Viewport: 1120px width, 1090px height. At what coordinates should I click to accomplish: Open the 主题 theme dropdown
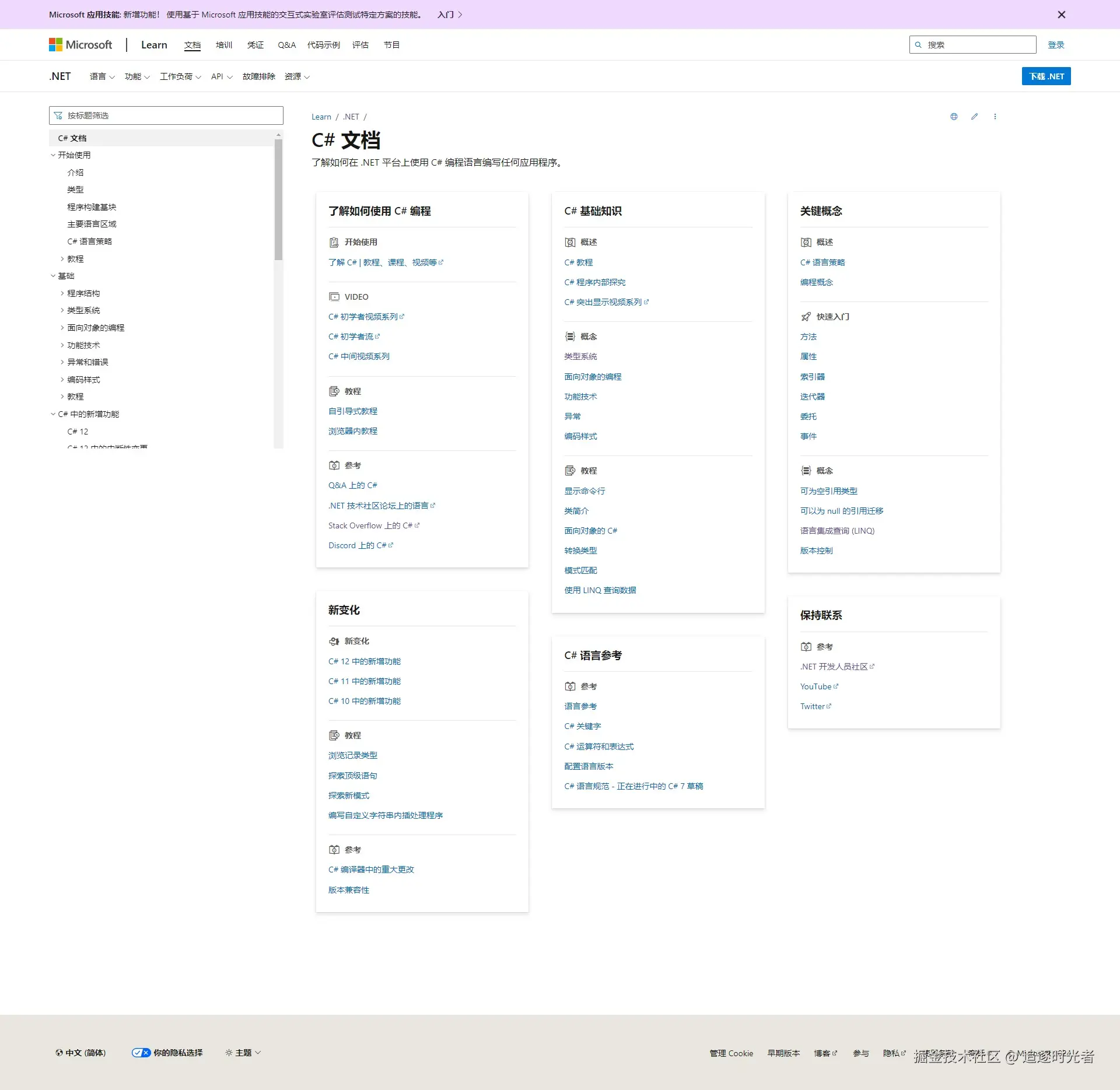pos(243,1053)
